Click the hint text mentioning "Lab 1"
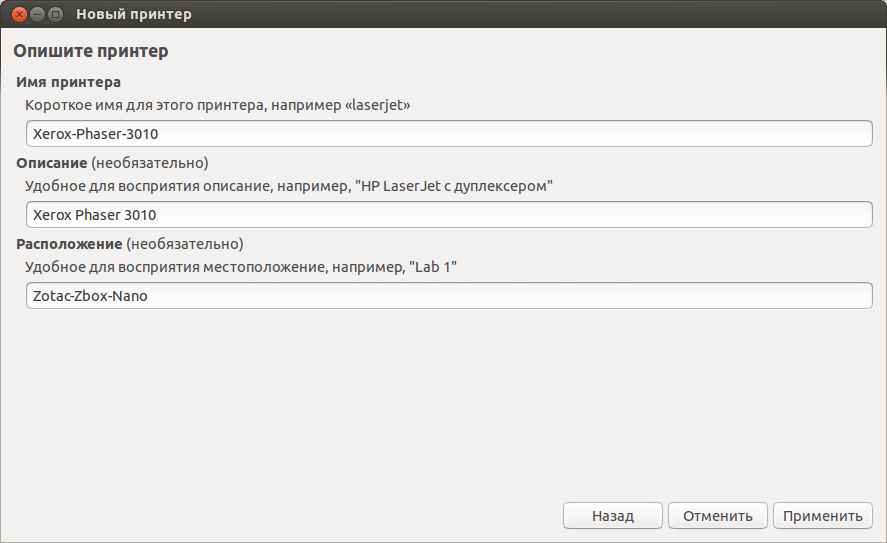 (x=241, y=266)
